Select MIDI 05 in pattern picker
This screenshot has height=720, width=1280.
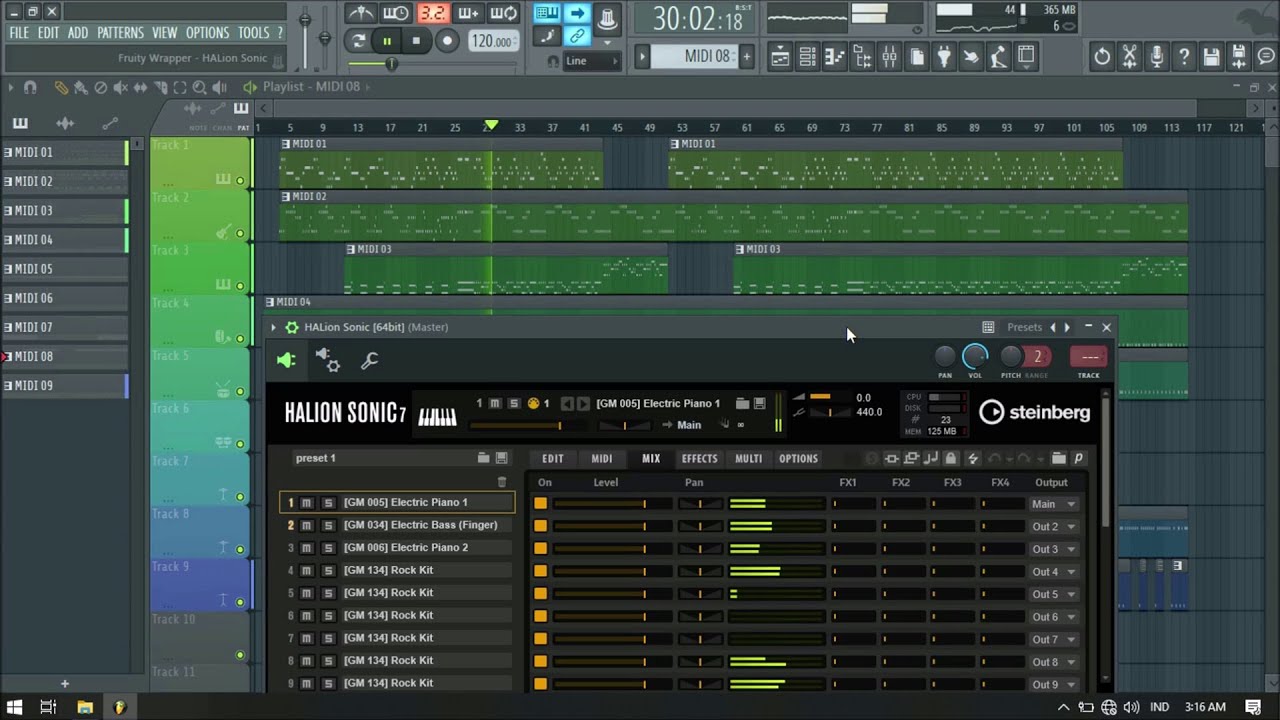[66, 269]
